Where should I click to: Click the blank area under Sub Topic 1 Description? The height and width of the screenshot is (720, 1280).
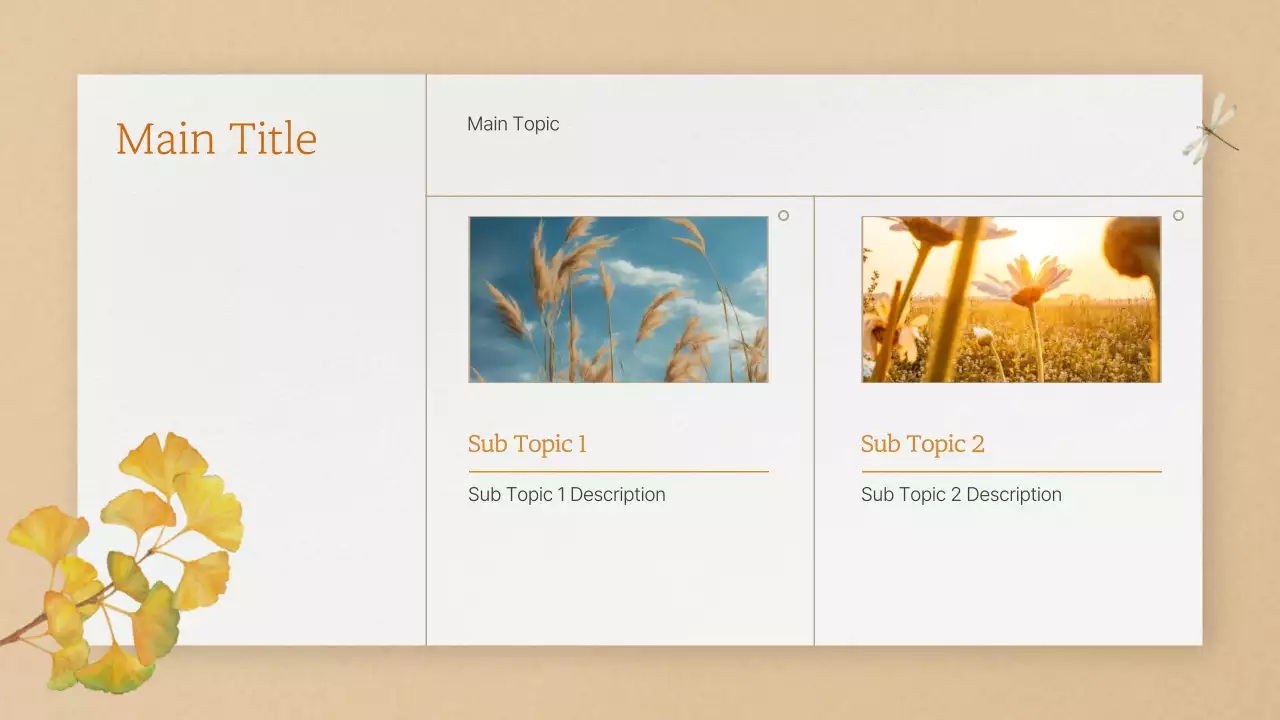click(618, 580)
